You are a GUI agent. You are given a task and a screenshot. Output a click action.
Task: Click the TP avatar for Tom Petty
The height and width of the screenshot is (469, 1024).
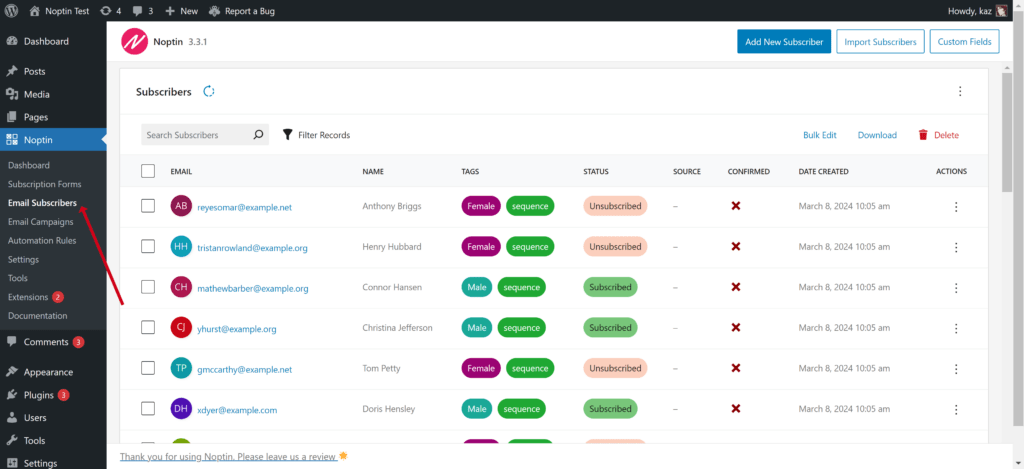[181, 368]
